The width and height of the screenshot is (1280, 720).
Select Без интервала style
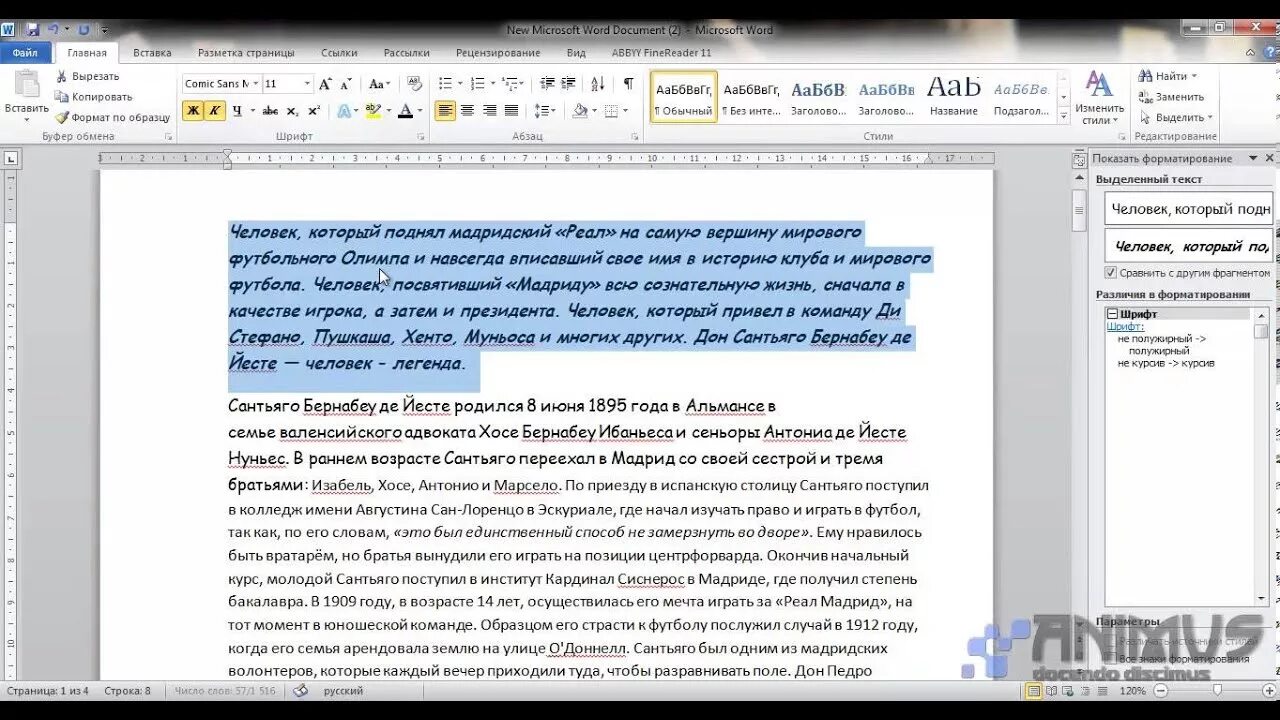tap(751, 97)
